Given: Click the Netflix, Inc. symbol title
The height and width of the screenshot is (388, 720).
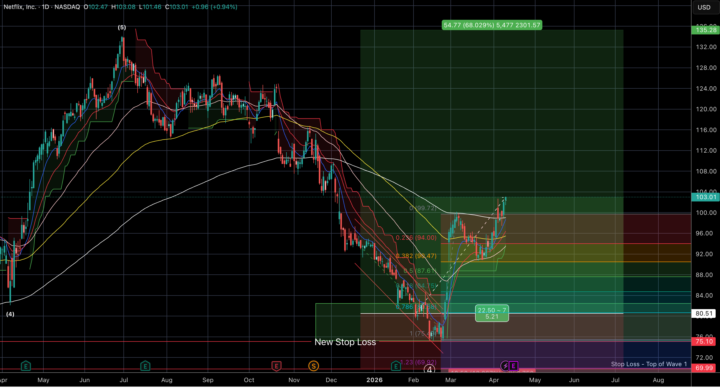Looking at the screenshot, I should 19,7.
